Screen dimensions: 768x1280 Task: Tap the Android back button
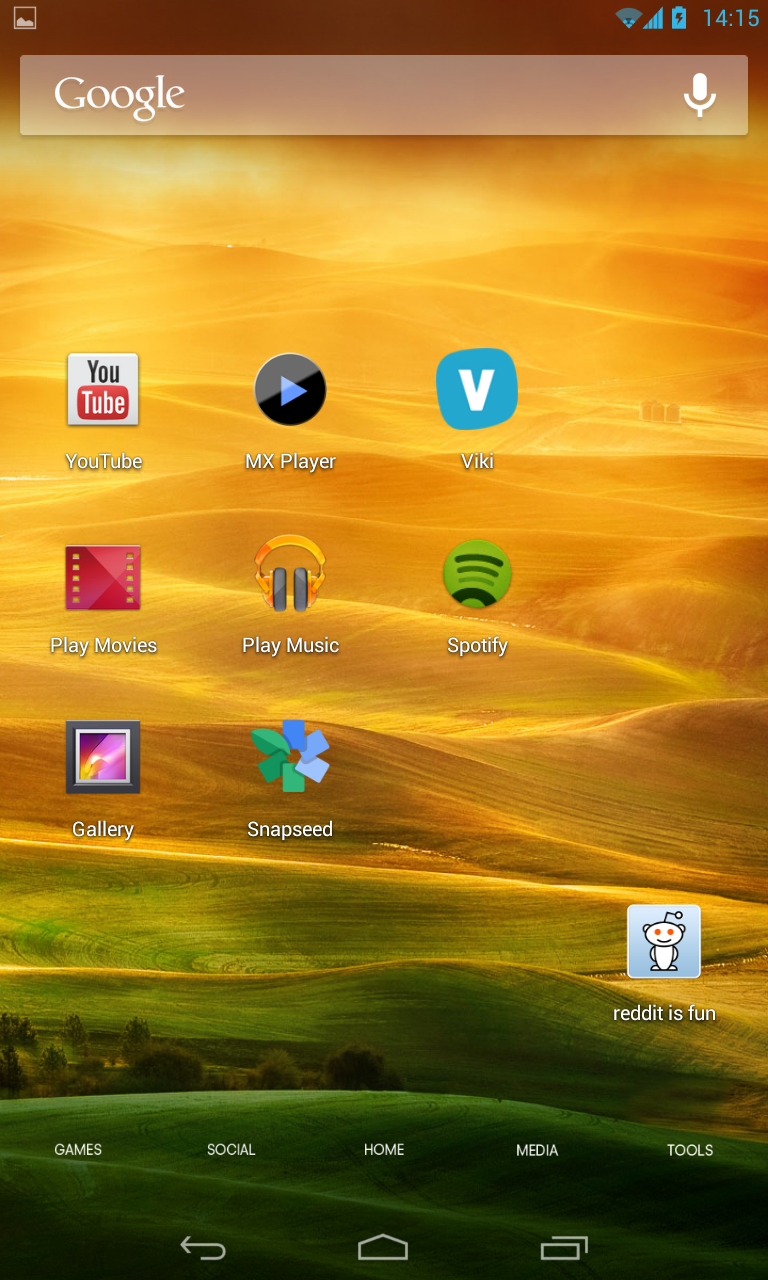(x=203, y=1247)
